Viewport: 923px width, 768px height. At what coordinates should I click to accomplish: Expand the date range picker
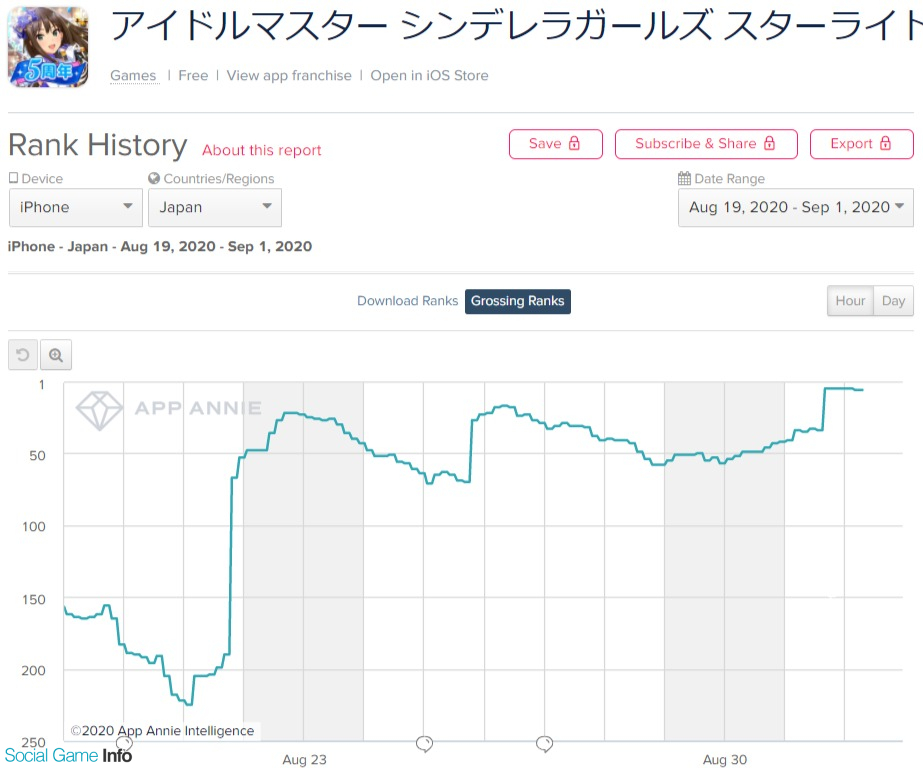pyautogui.click(x=795, y=207)
